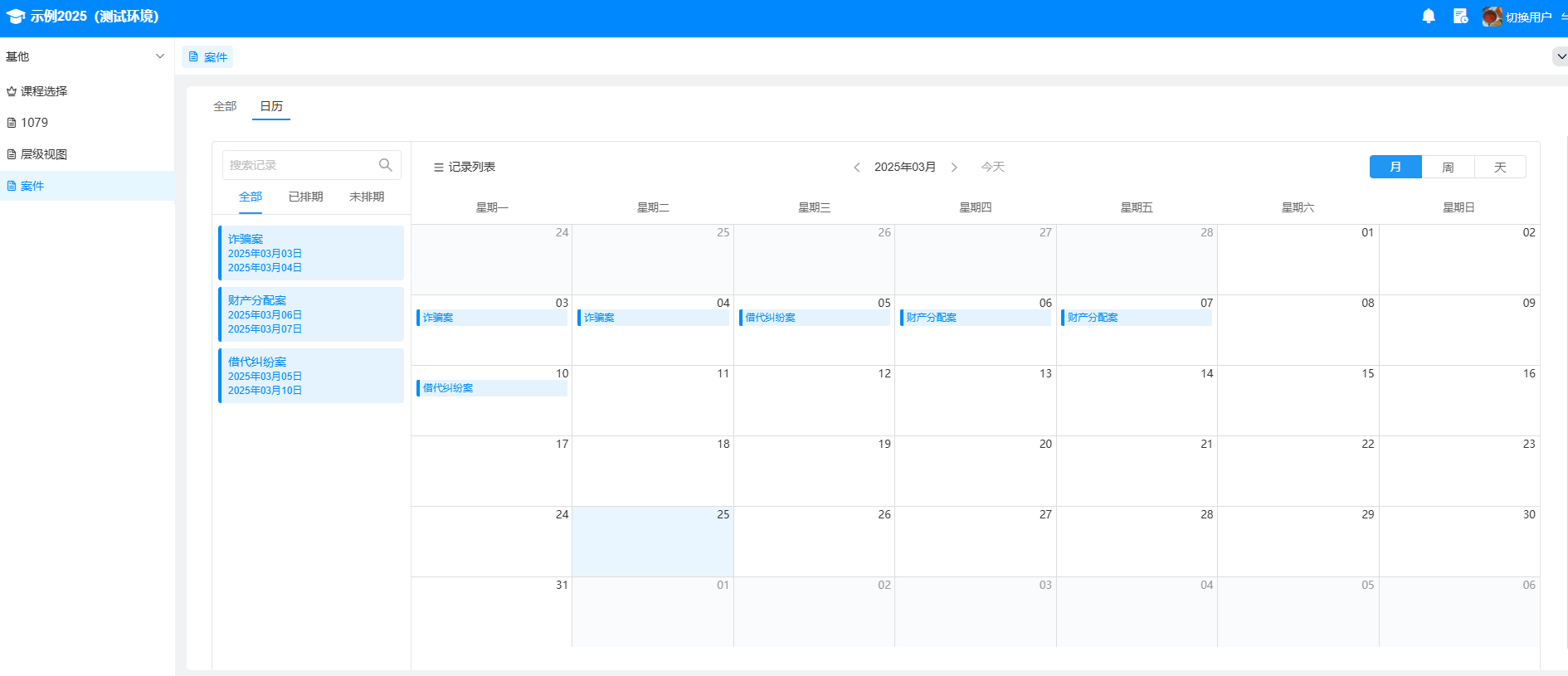Select the 财产分配案 record card

[311, 314]
